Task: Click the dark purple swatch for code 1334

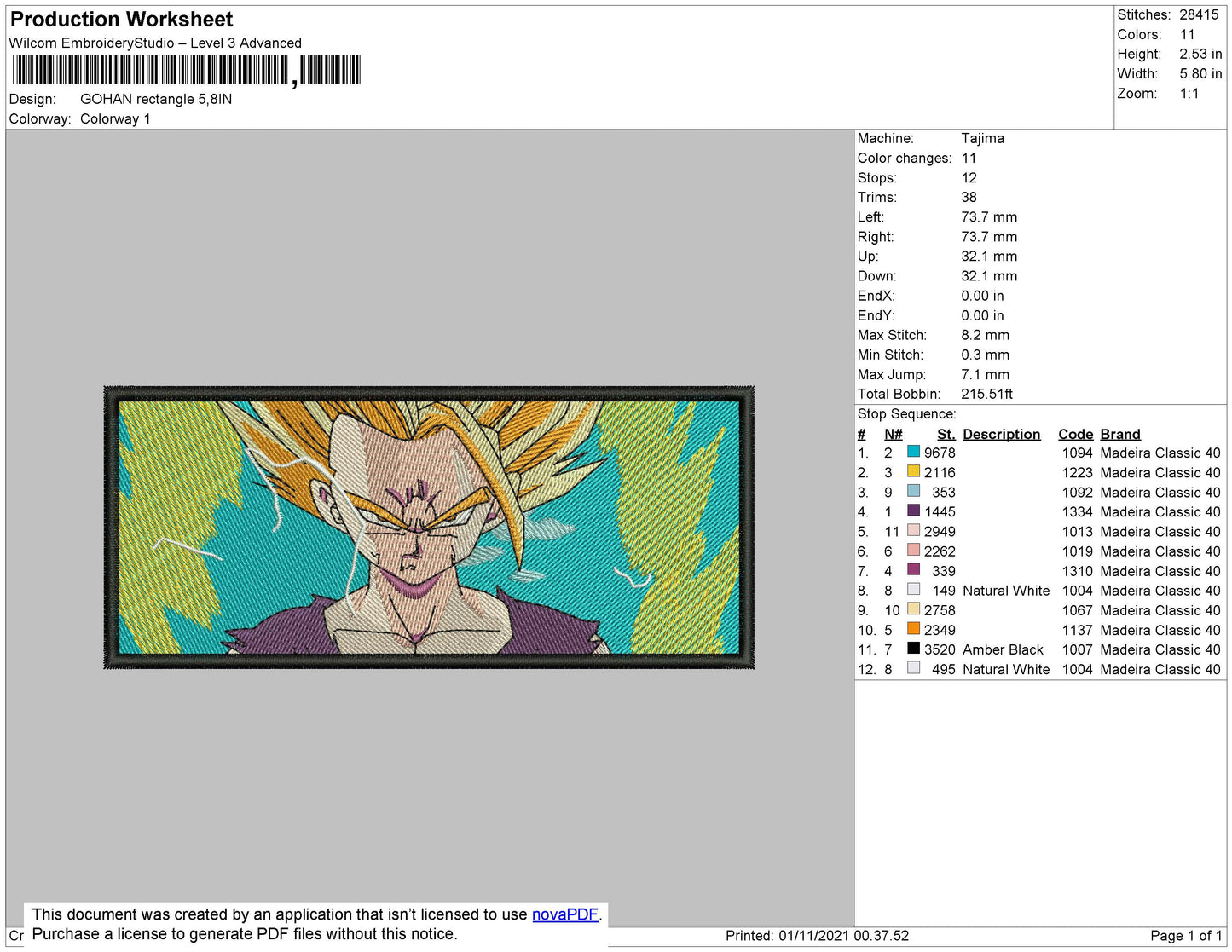Action: tap(913, 511)
